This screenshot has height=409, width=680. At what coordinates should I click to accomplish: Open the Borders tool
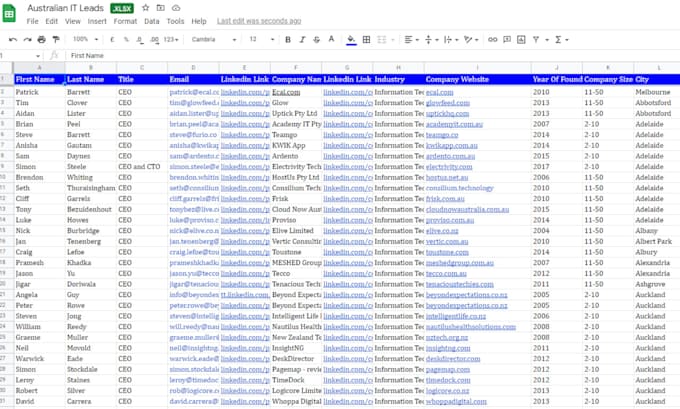[366, 39]
